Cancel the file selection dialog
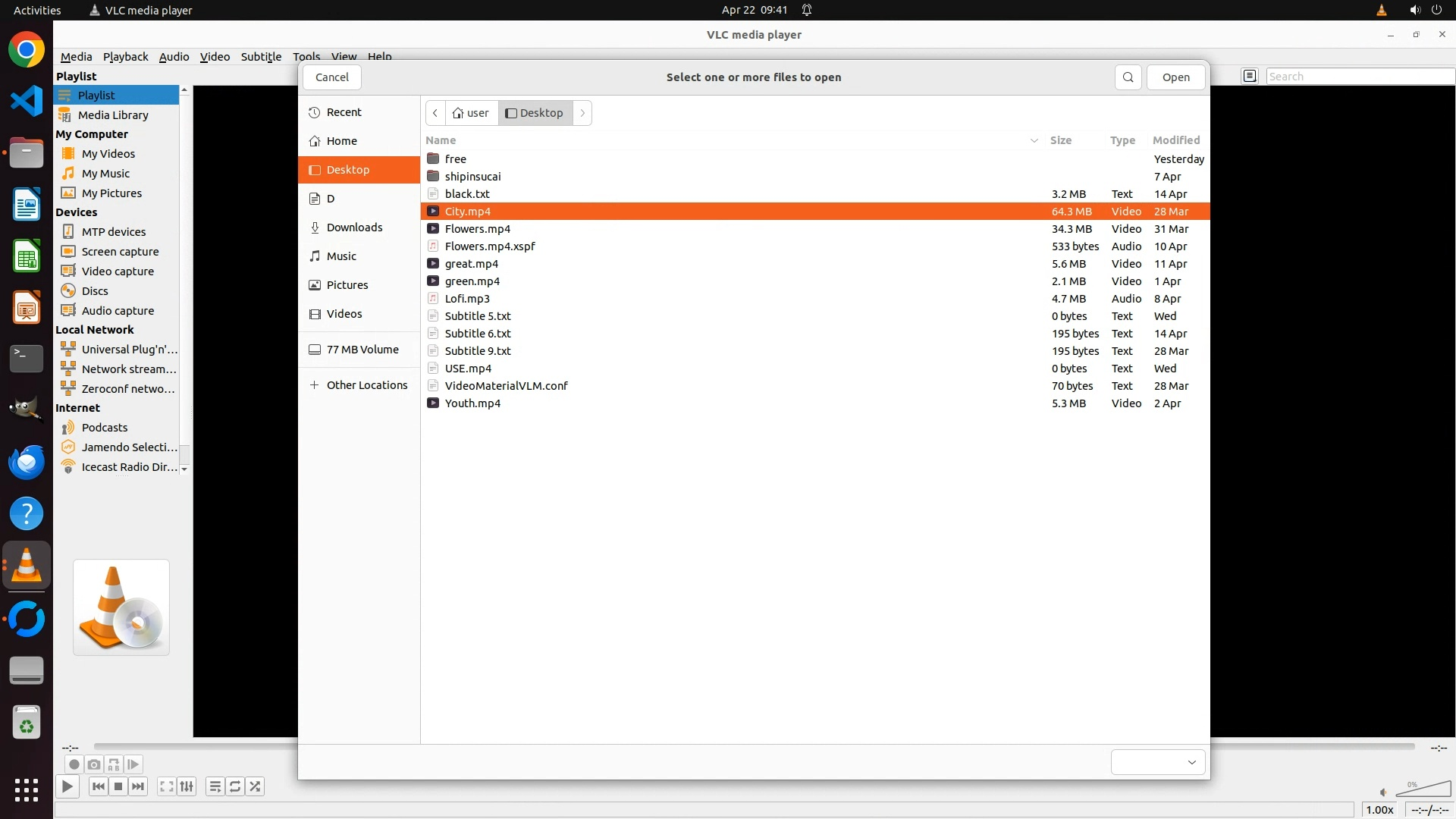1456x819 pixels. 331,77
